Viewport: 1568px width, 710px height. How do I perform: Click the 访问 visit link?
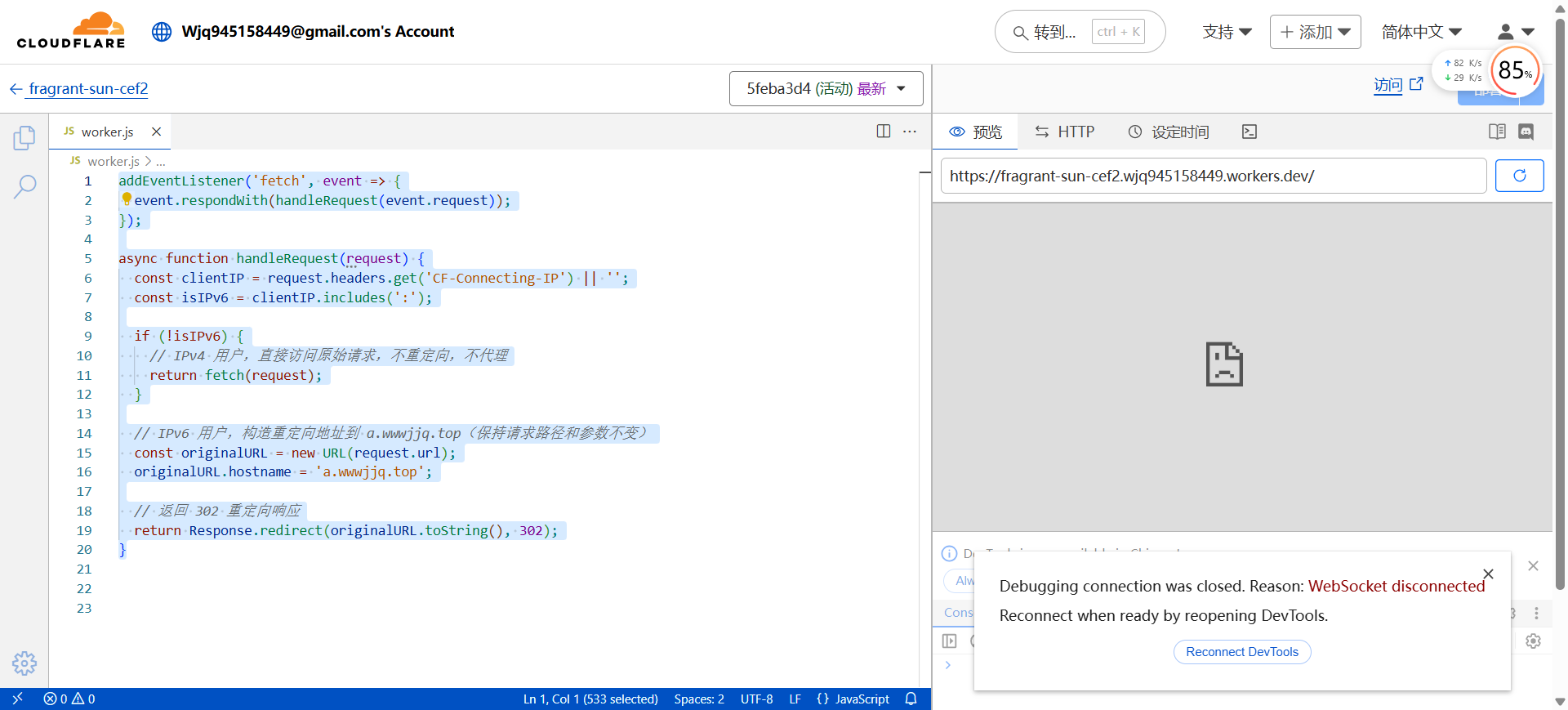point(1388,84)
